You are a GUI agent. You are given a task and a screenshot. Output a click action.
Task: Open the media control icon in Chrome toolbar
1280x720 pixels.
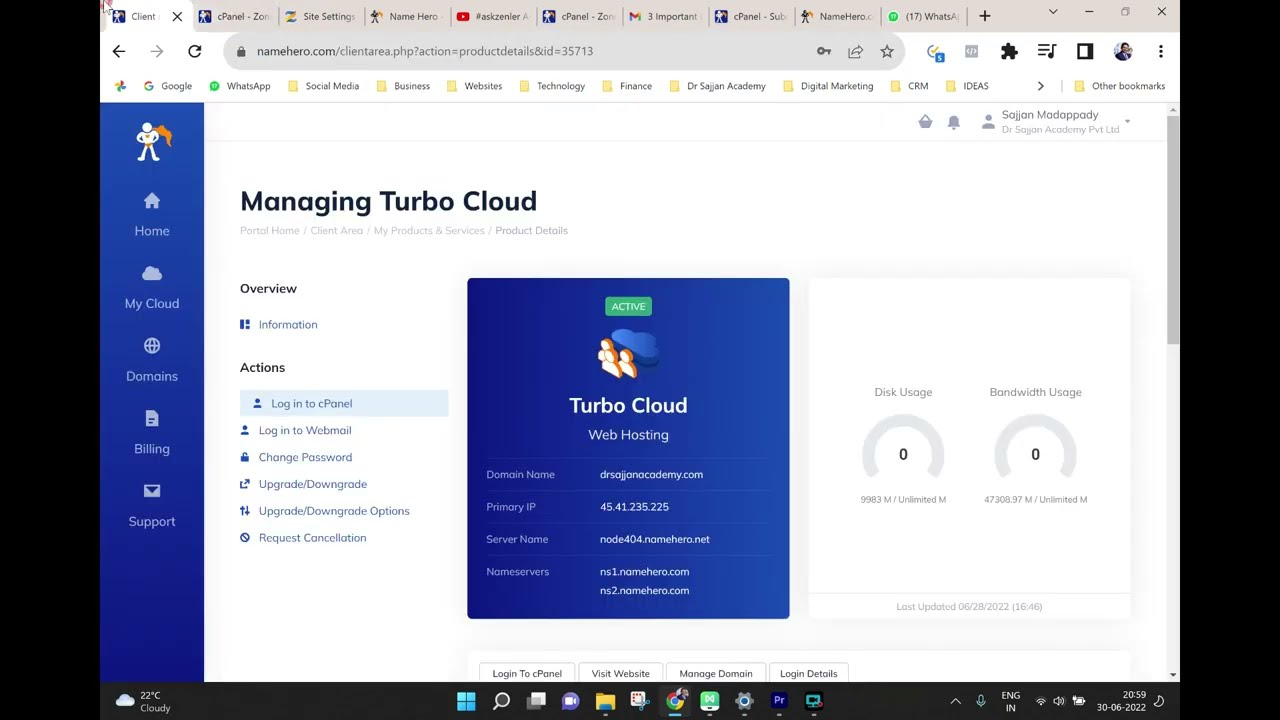(x=1047, y=51)
